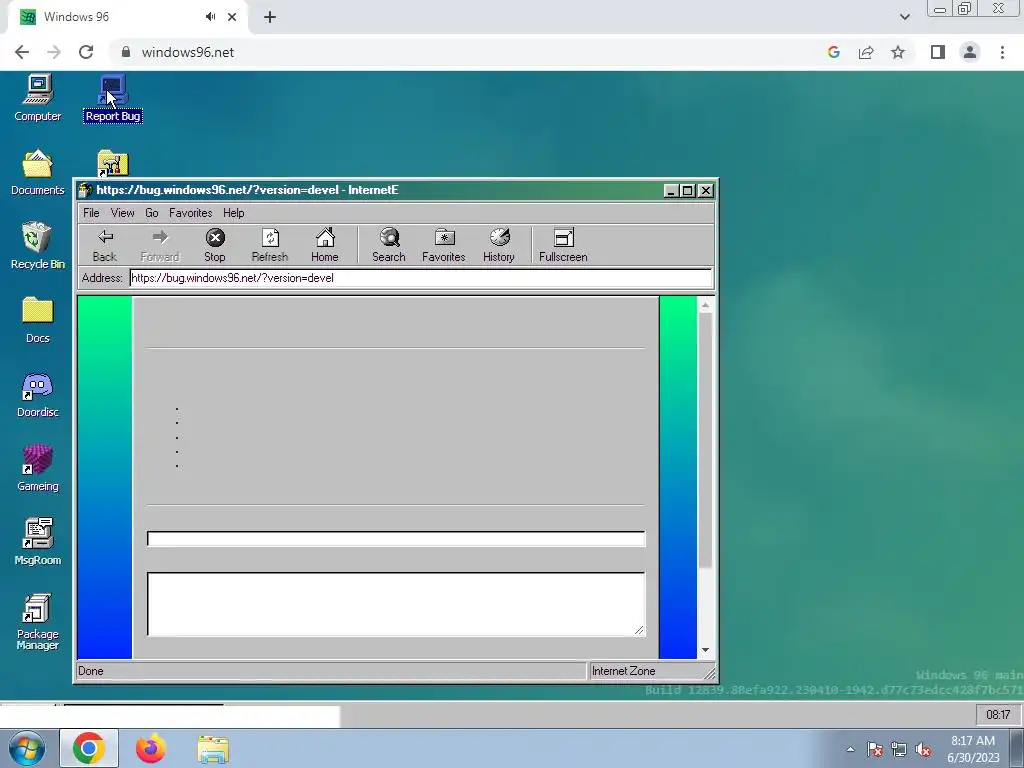Open the MsgRoom shortcut
Image resolution: width=1024 pixels, height=768 pixels.
tap(37, 542)
